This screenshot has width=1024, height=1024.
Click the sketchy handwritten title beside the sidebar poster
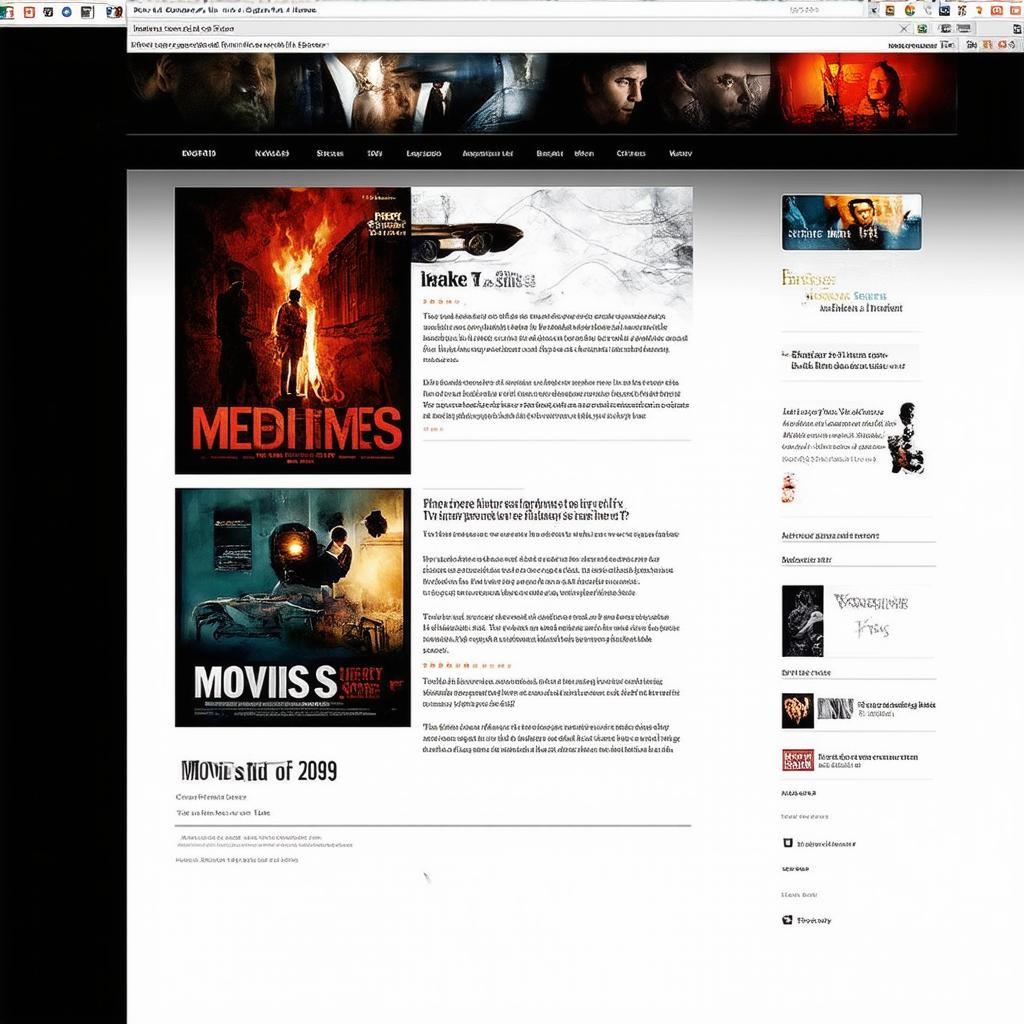coord(871,615)
